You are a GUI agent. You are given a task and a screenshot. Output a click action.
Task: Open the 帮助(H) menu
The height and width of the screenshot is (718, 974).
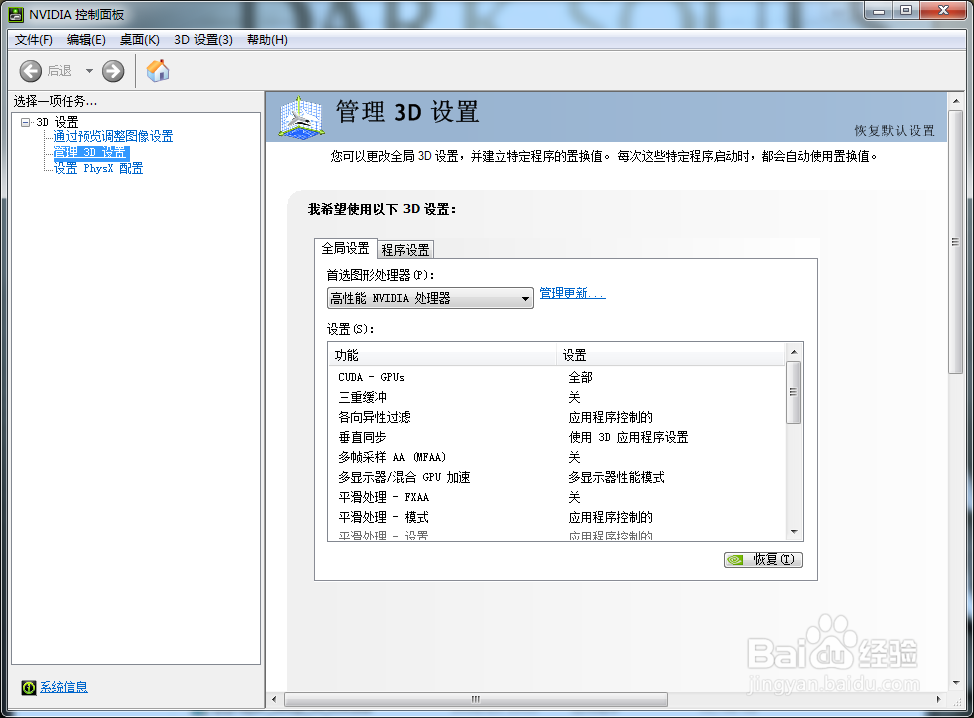(267, 40)
